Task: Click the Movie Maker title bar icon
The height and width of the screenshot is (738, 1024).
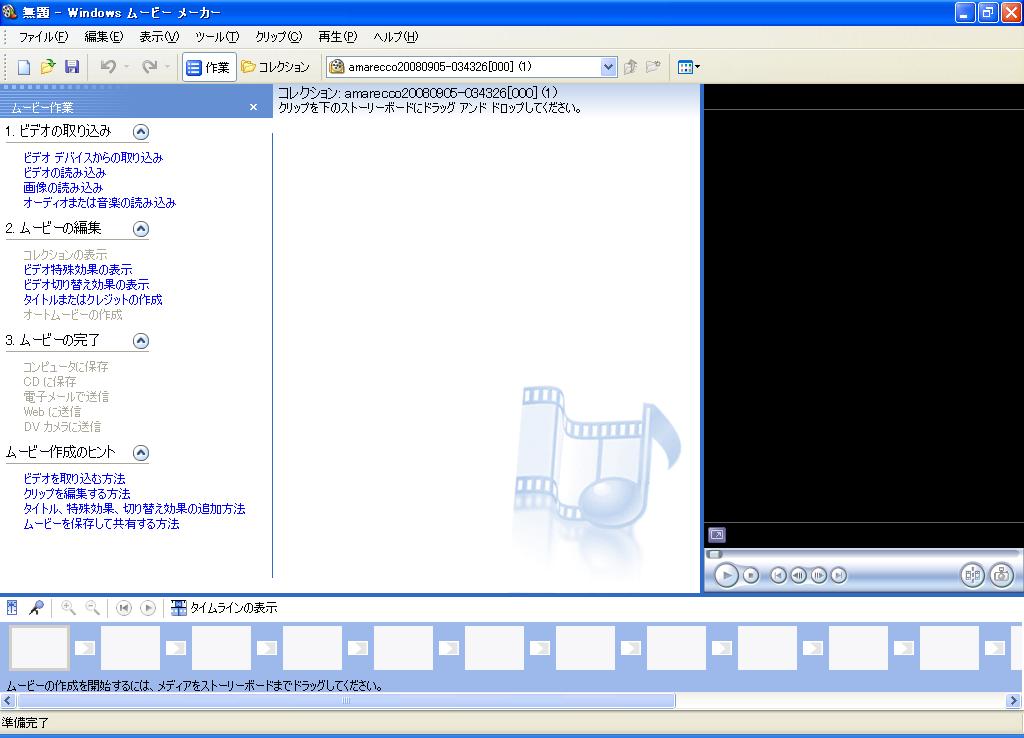Action: coord(9,12)
